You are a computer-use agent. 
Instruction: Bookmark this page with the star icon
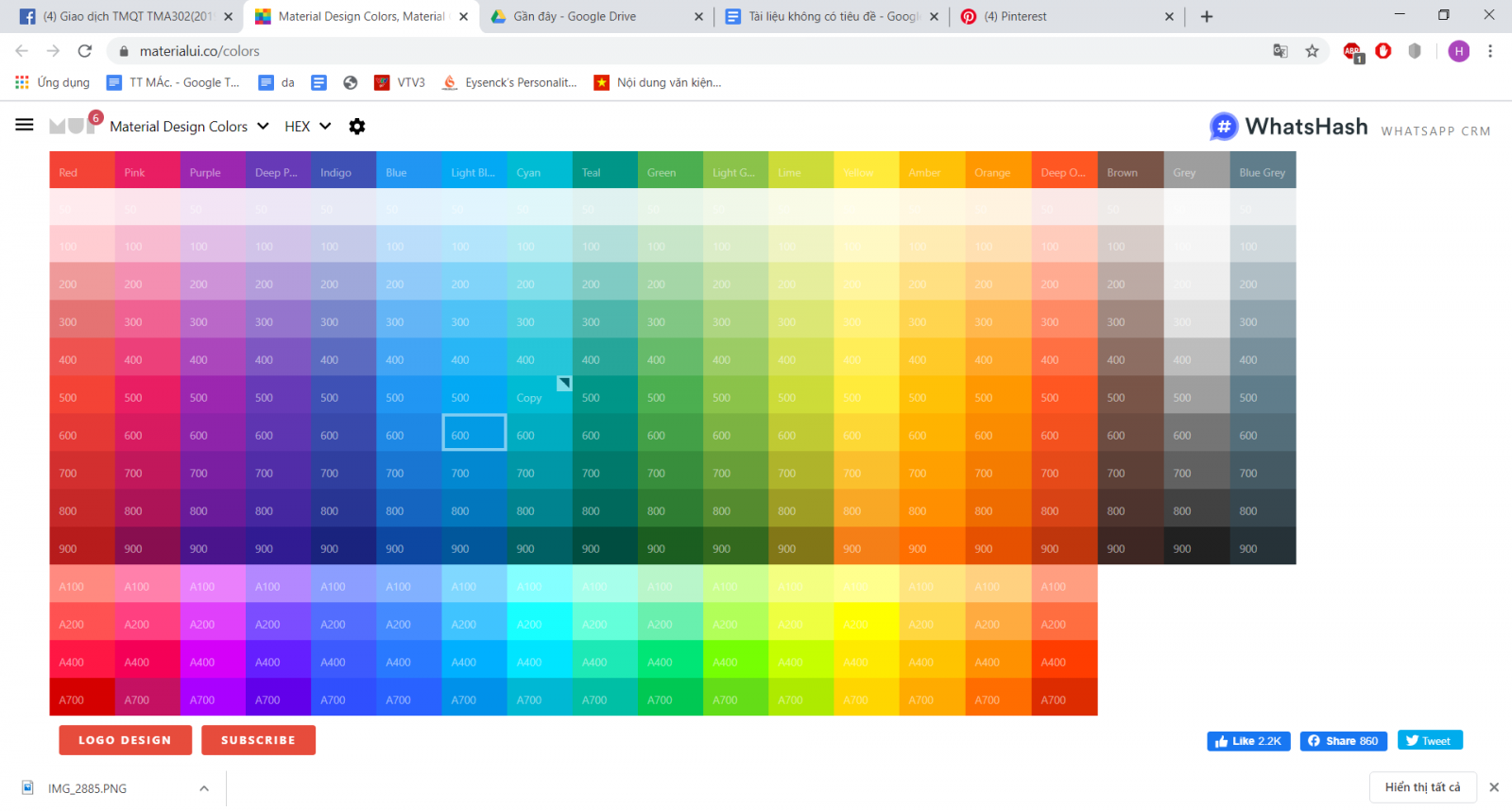click(1312, 51)
